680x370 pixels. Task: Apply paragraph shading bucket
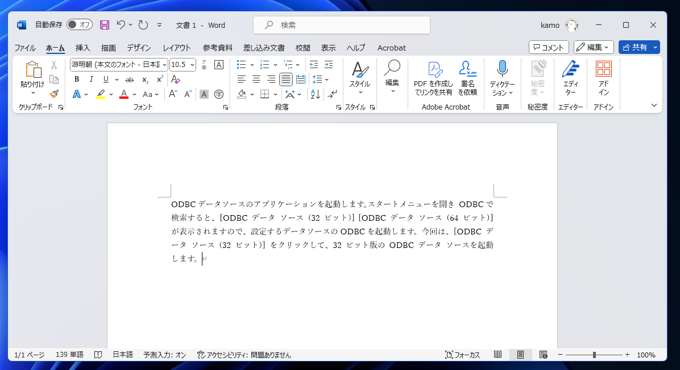pyautogui.click(x=242, y=94)
